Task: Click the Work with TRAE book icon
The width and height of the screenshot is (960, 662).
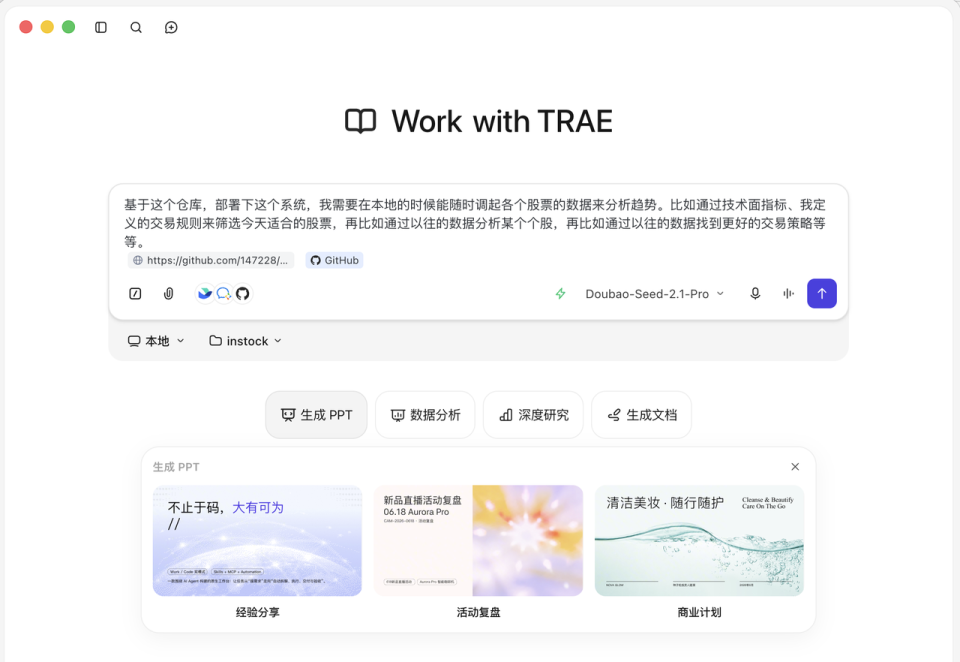Action: point(361,121)
